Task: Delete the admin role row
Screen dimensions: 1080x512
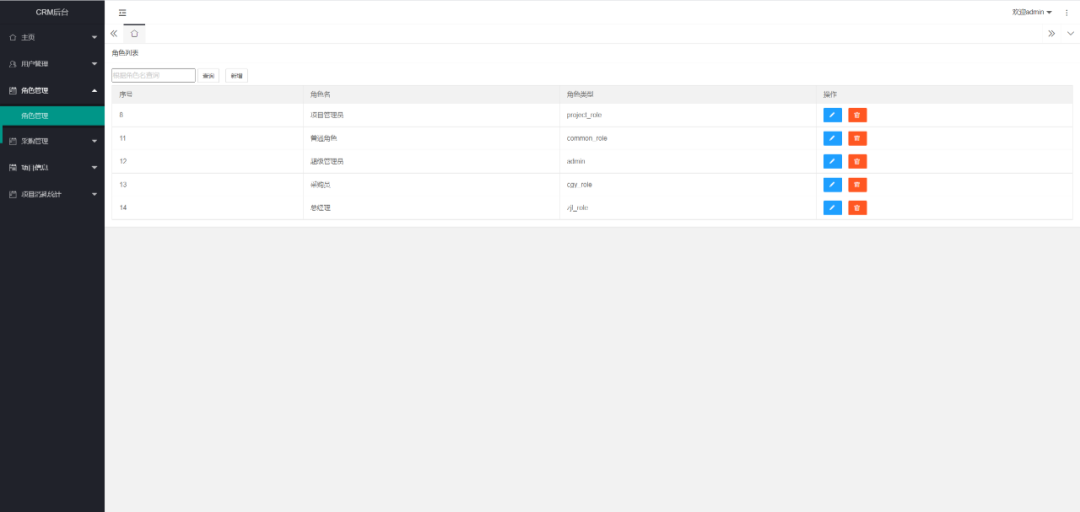Action: 858,161
